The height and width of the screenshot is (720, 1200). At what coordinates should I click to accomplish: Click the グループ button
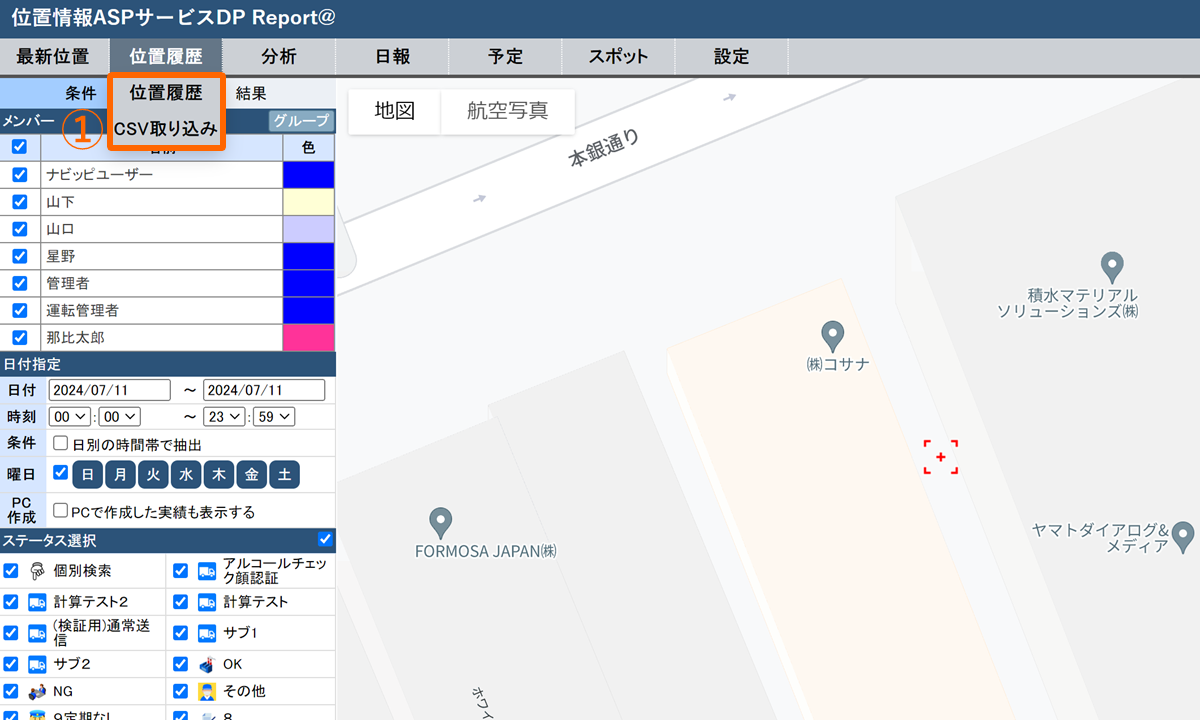coord(301,121)
